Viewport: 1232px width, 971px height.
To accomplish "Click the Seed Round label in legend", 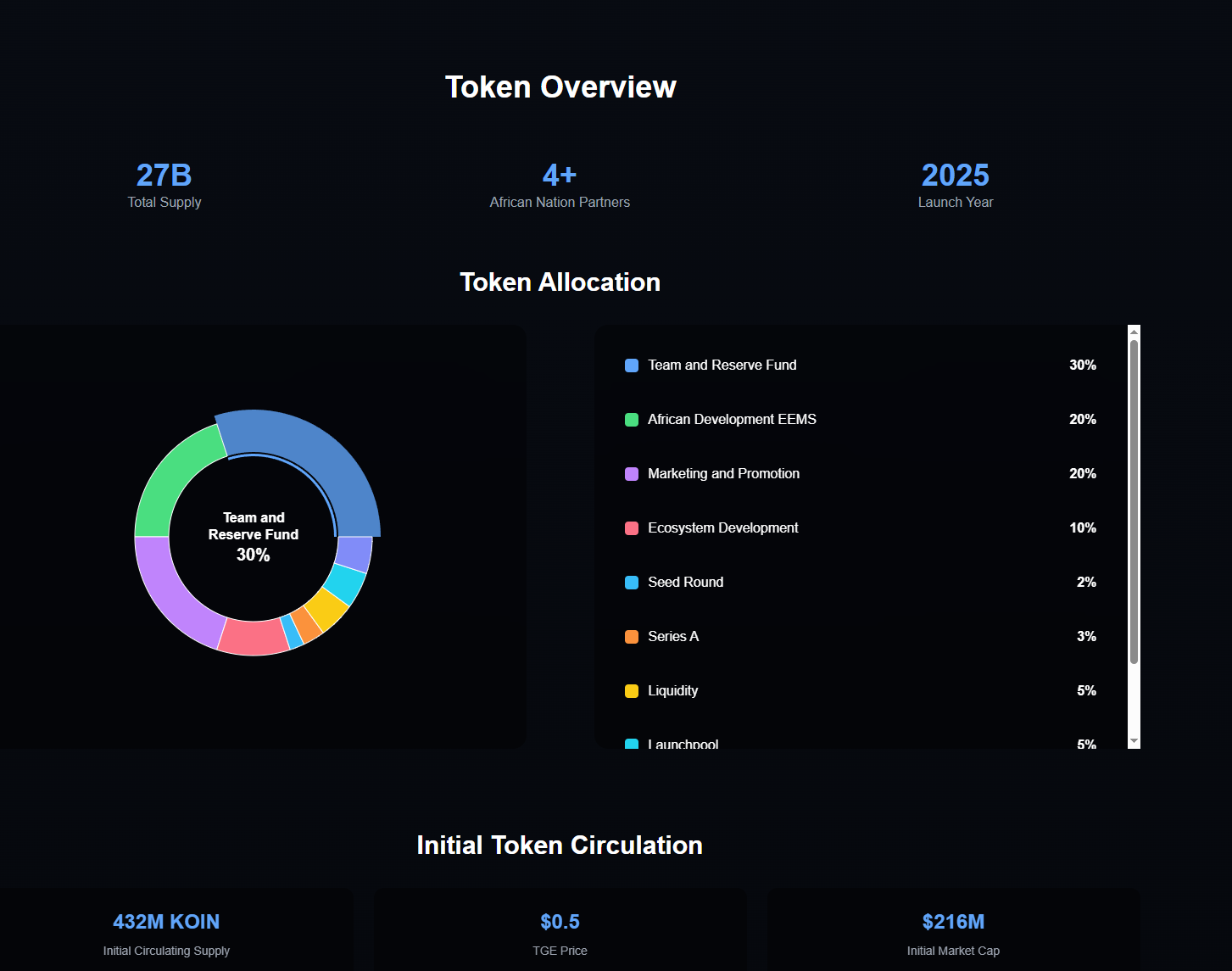I will point(685,583).
